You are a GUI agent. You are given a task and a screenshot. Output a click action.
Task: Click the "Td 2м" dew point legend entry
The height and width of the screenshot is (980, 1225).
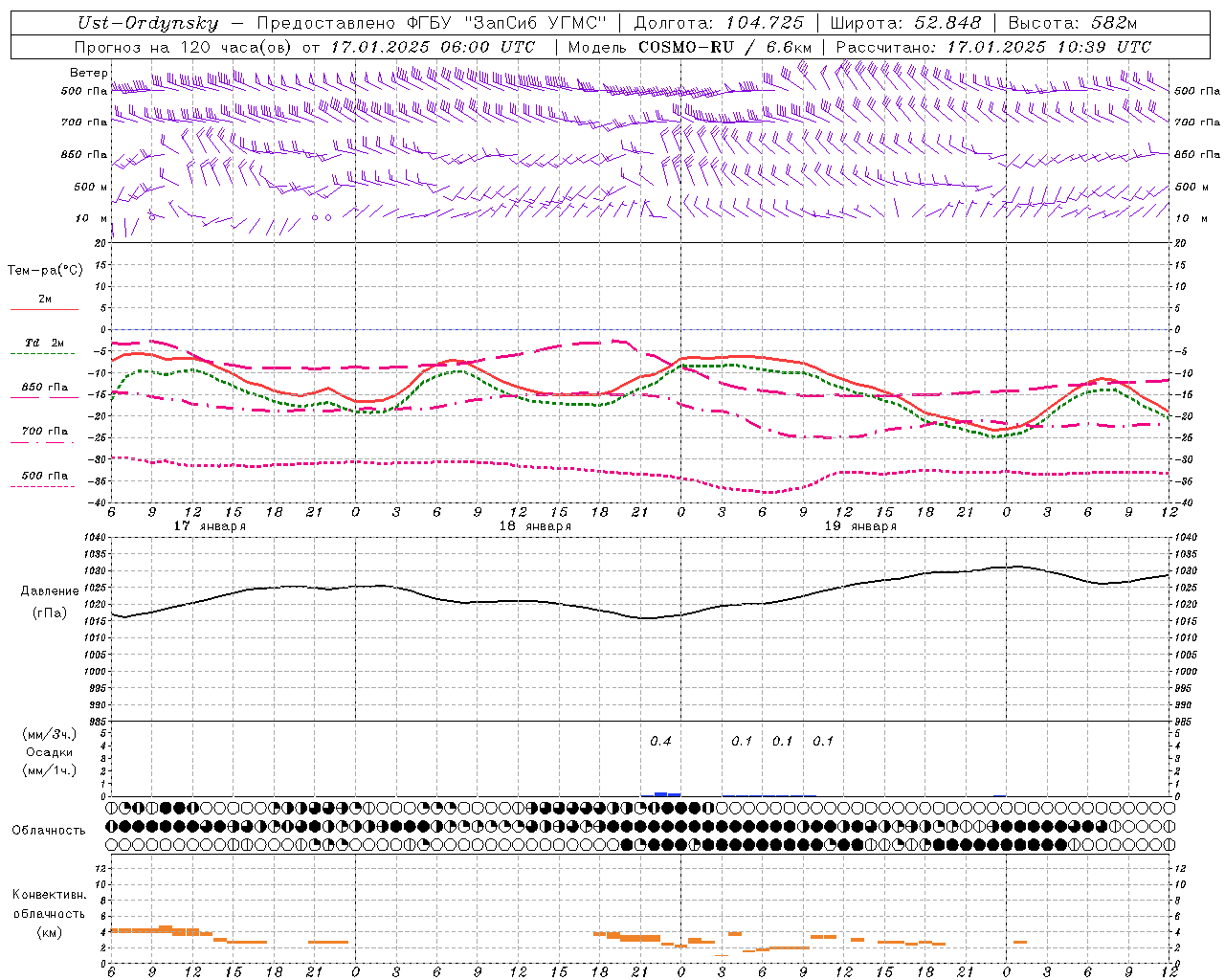pyautogui.click(x=44, y=343)
